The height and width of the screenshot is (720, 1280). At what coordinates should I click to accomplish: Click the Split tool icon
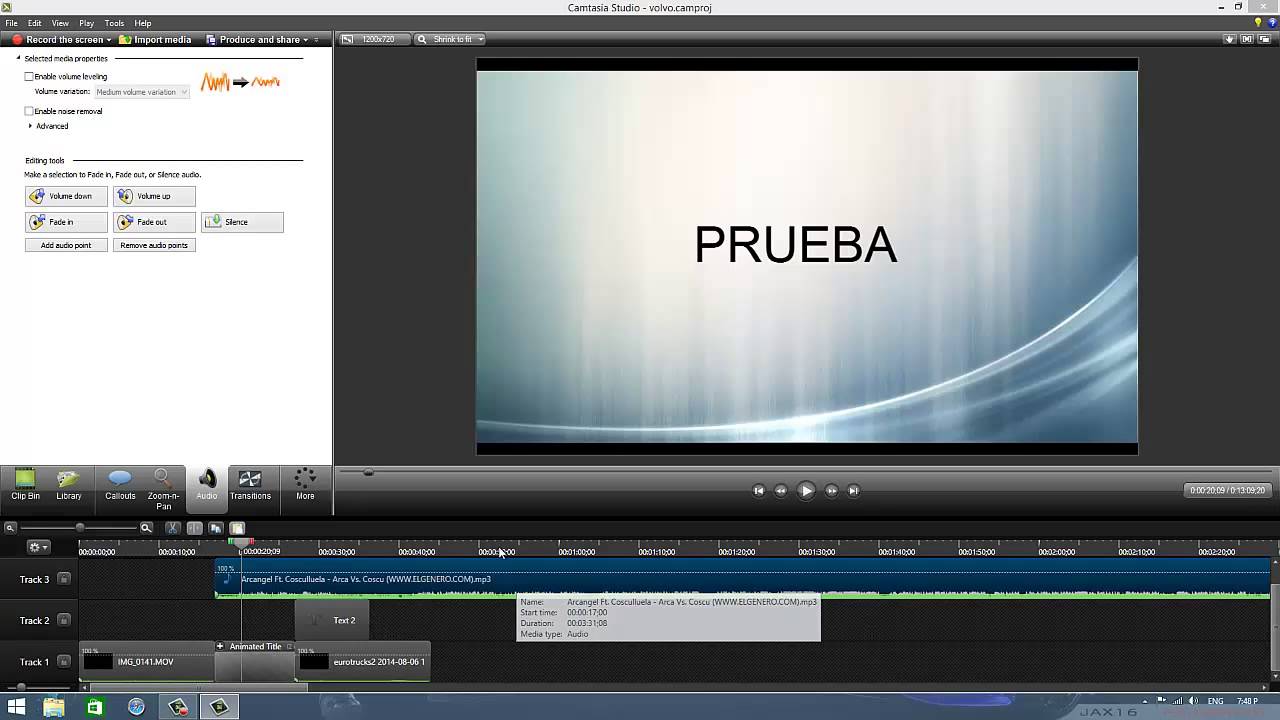(194, 528)
